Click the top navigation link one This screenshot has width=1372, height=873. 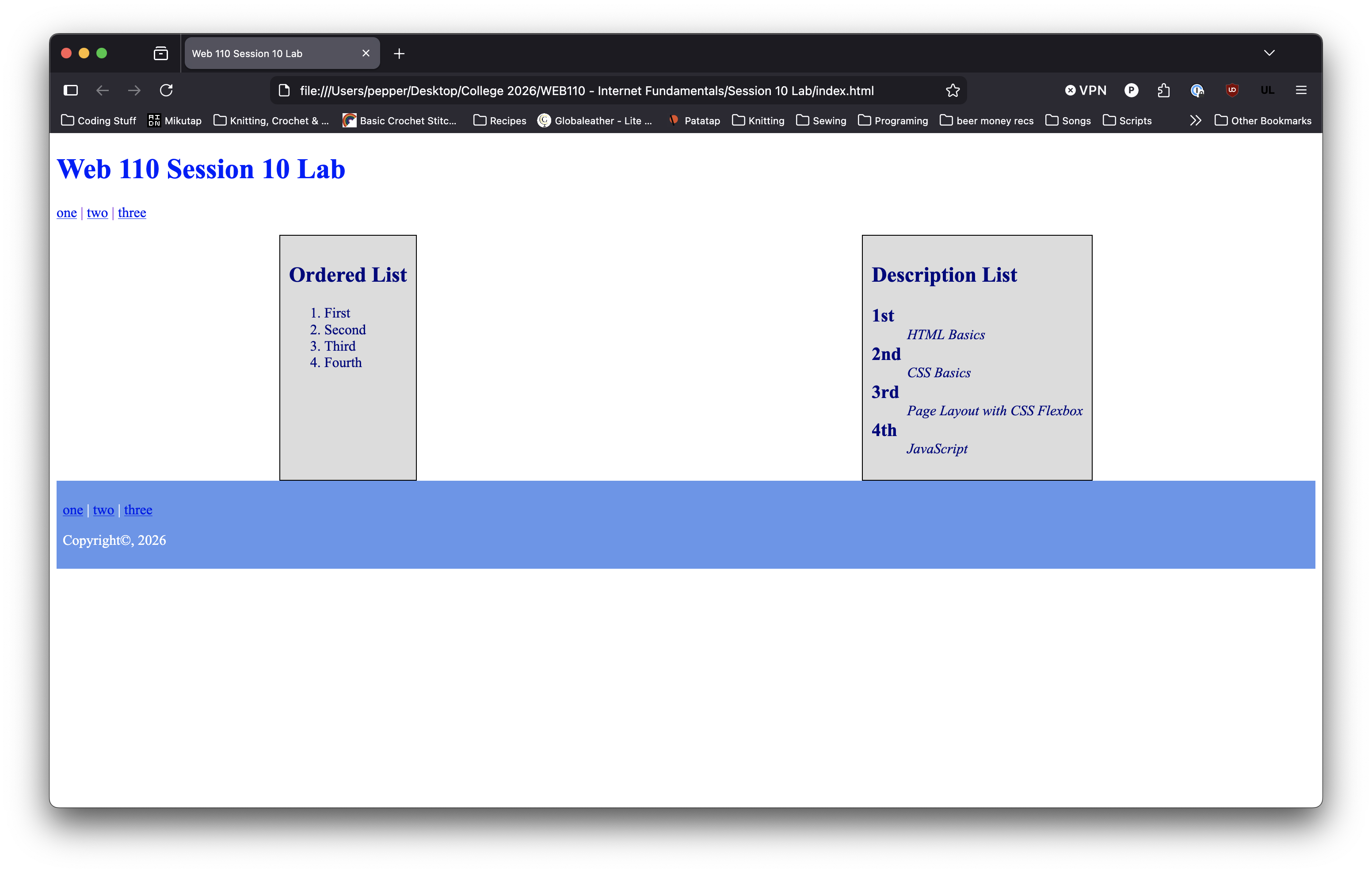tap(67, 213)
